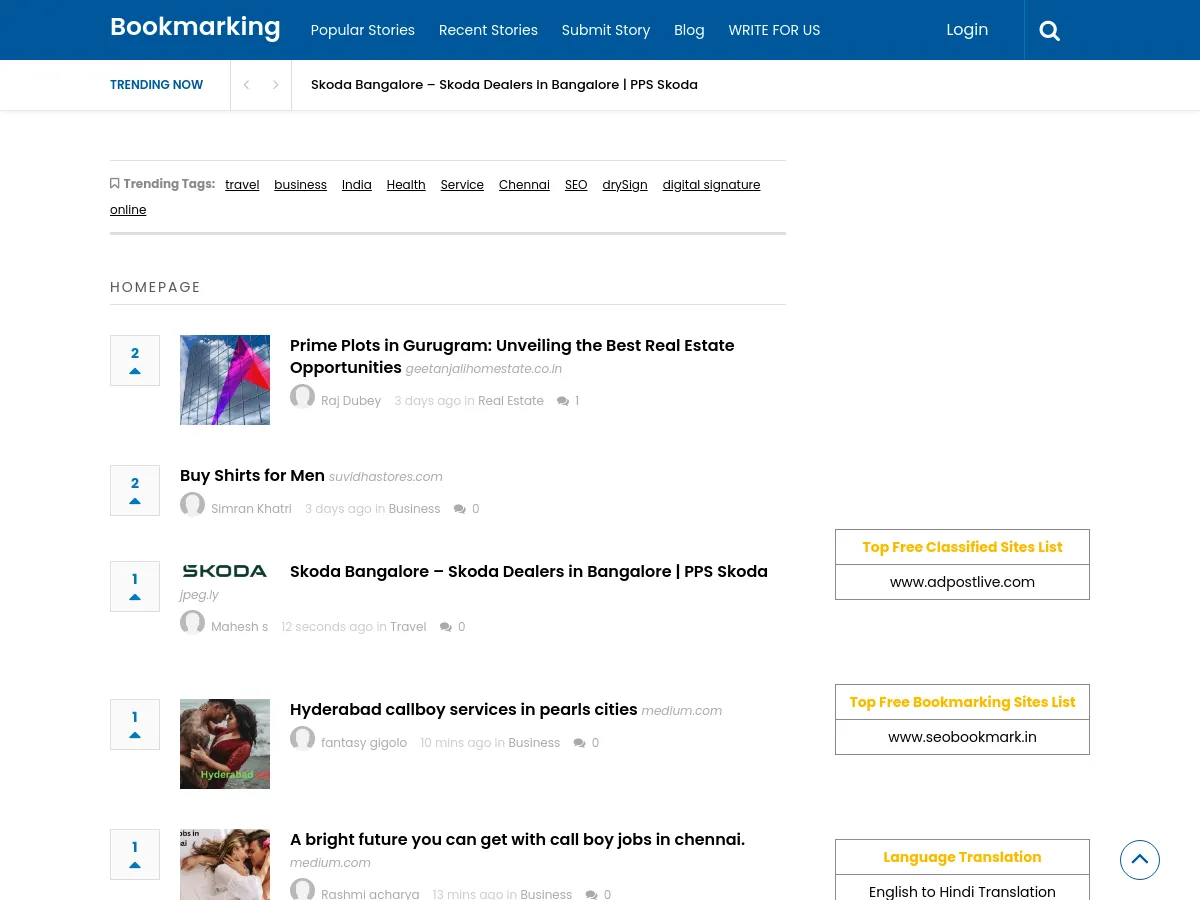This screenshot has height=900, width=1200.
Task: Click the Login button
Action: pyautogui.click(x=967, y=30)
